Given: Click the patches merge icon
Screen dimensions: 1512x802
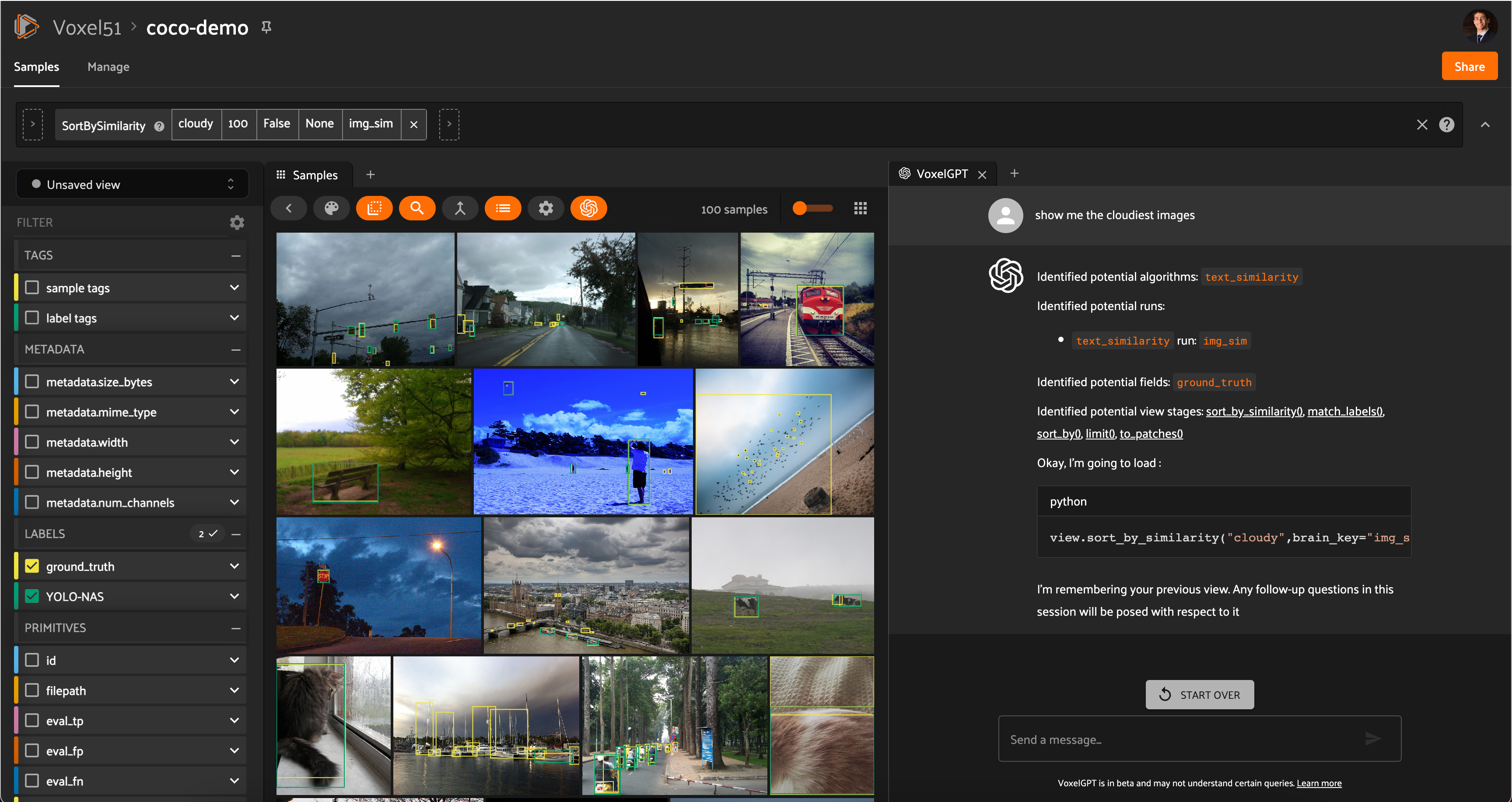Looking at the screenshot, I should click(x=460, y=208).
